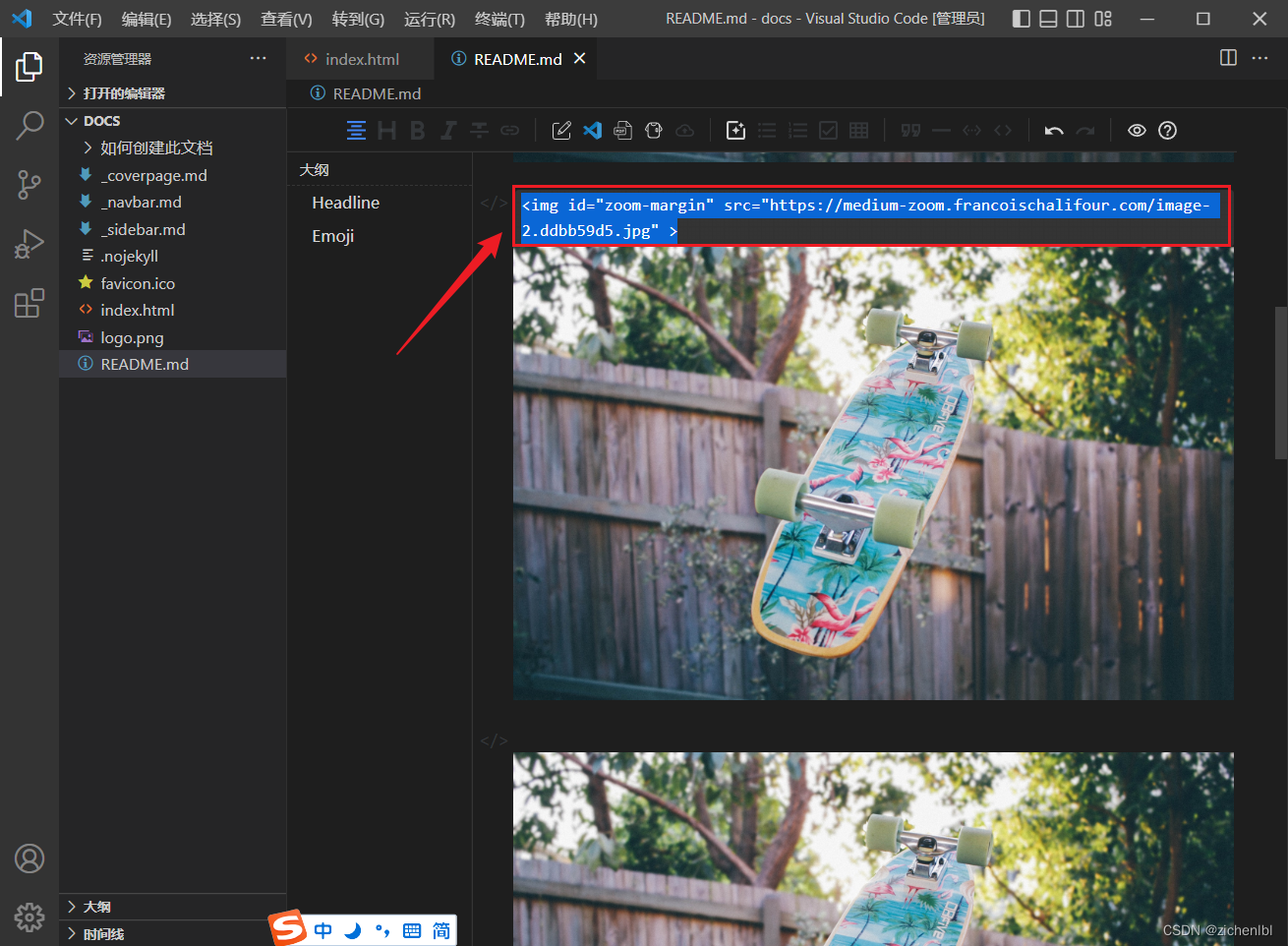Expand the 时间线 section
1288x946 pixels.
click(172, 934)
